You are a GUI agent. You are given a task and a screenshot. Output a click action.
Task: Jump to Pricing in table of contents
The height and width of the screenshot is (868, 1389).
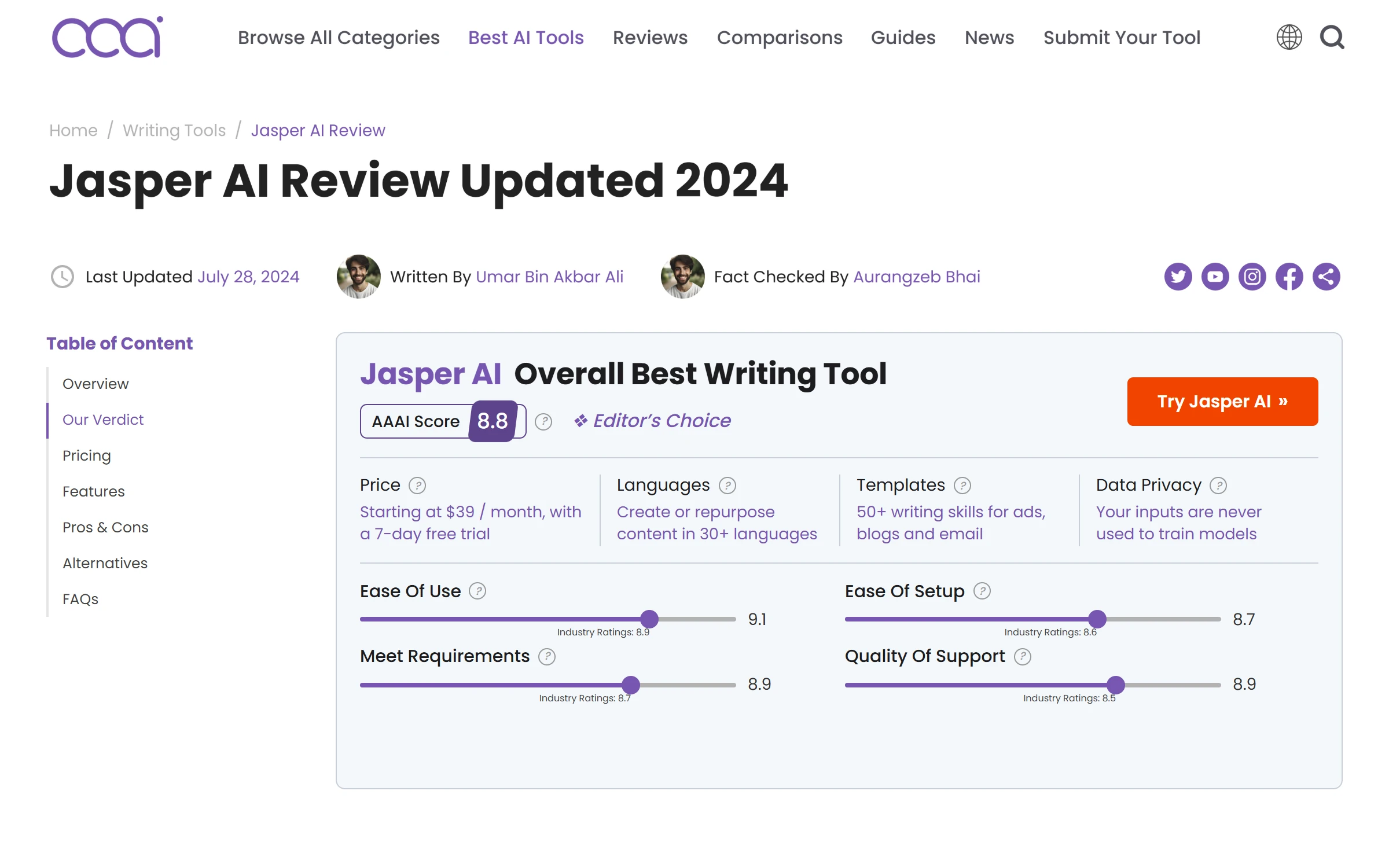pyautogui.click(x=86, y=455)
